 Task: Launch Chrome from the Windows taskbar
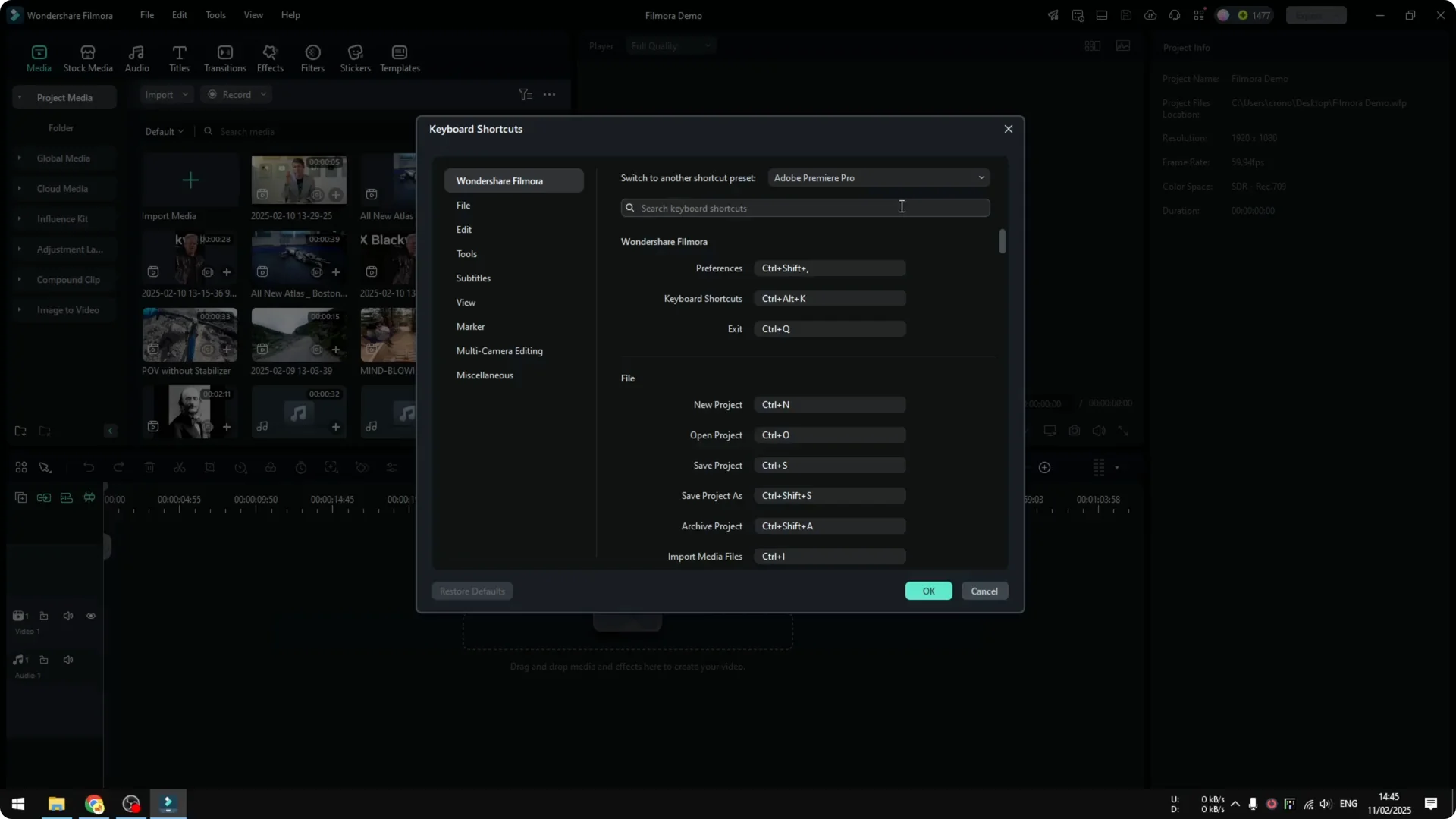(x=94, y=804)
